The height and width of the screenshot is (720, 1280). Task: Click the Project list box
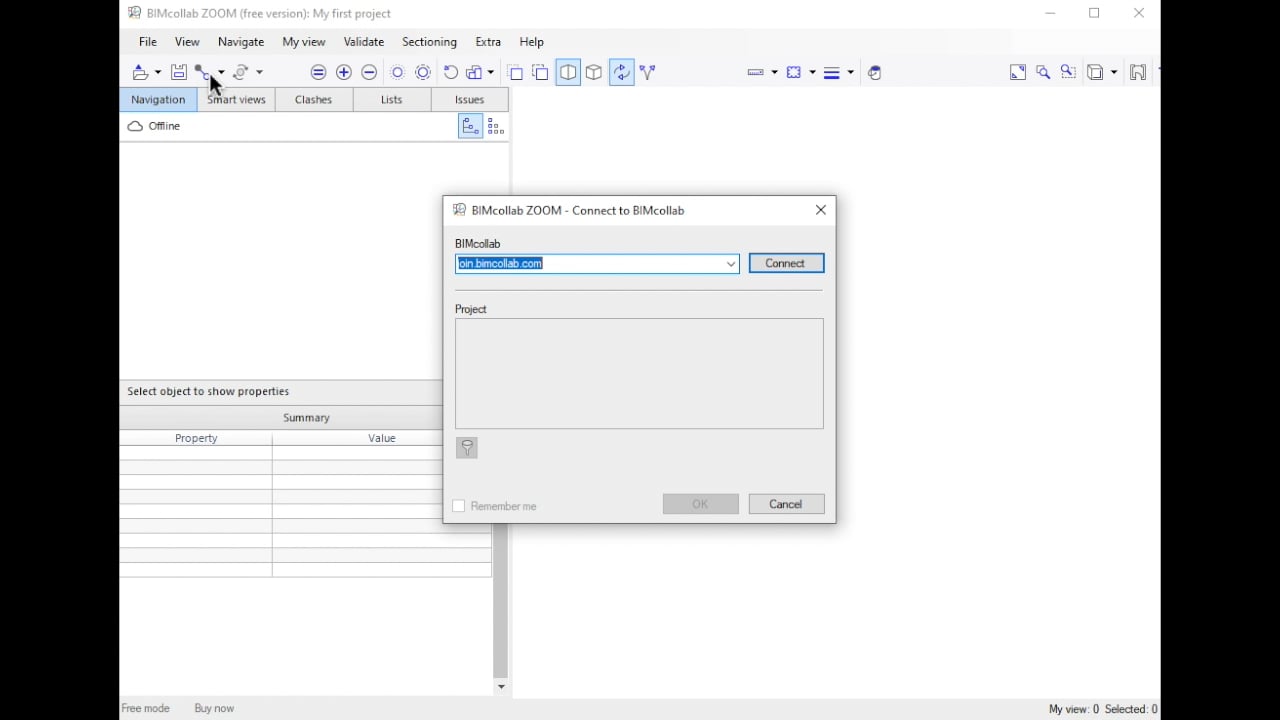[639, 374]
